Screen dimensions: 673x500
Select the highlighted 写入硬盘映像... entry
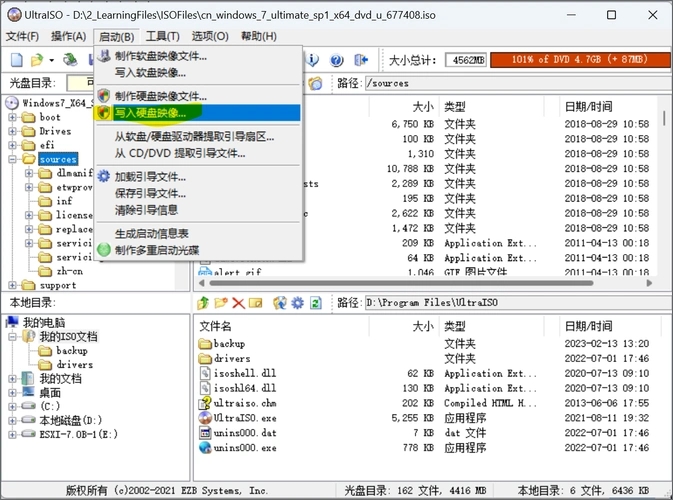click(198, 113)
